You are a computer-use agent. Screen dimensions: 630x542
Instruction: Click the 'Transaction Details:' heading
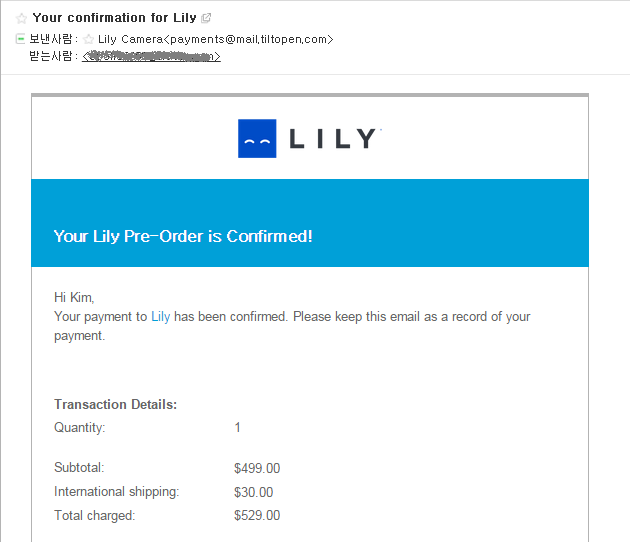click(115, 405)
